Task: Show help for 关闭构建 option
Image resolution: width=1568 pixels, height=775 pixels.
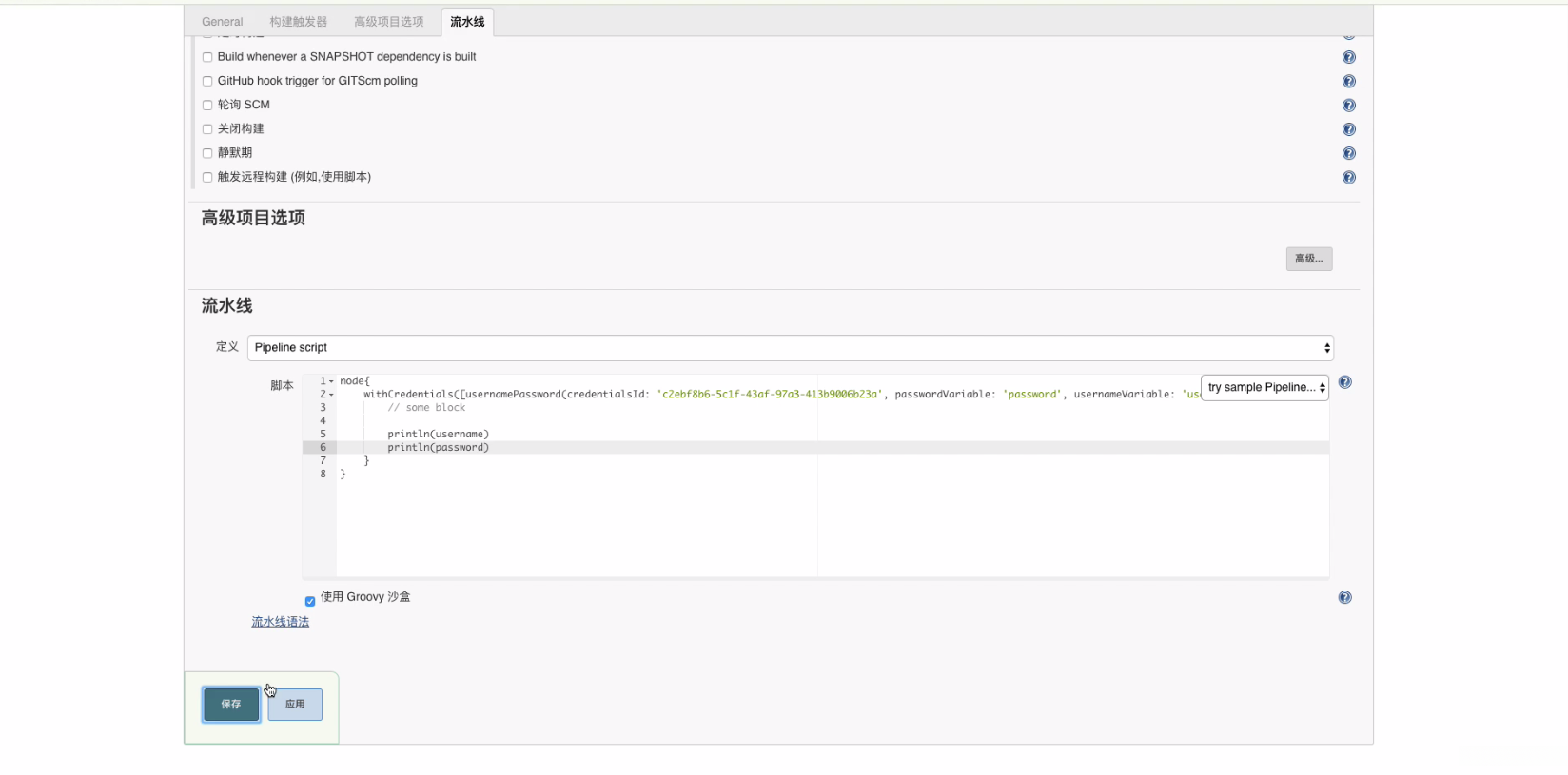Action: click(1348, 129)
